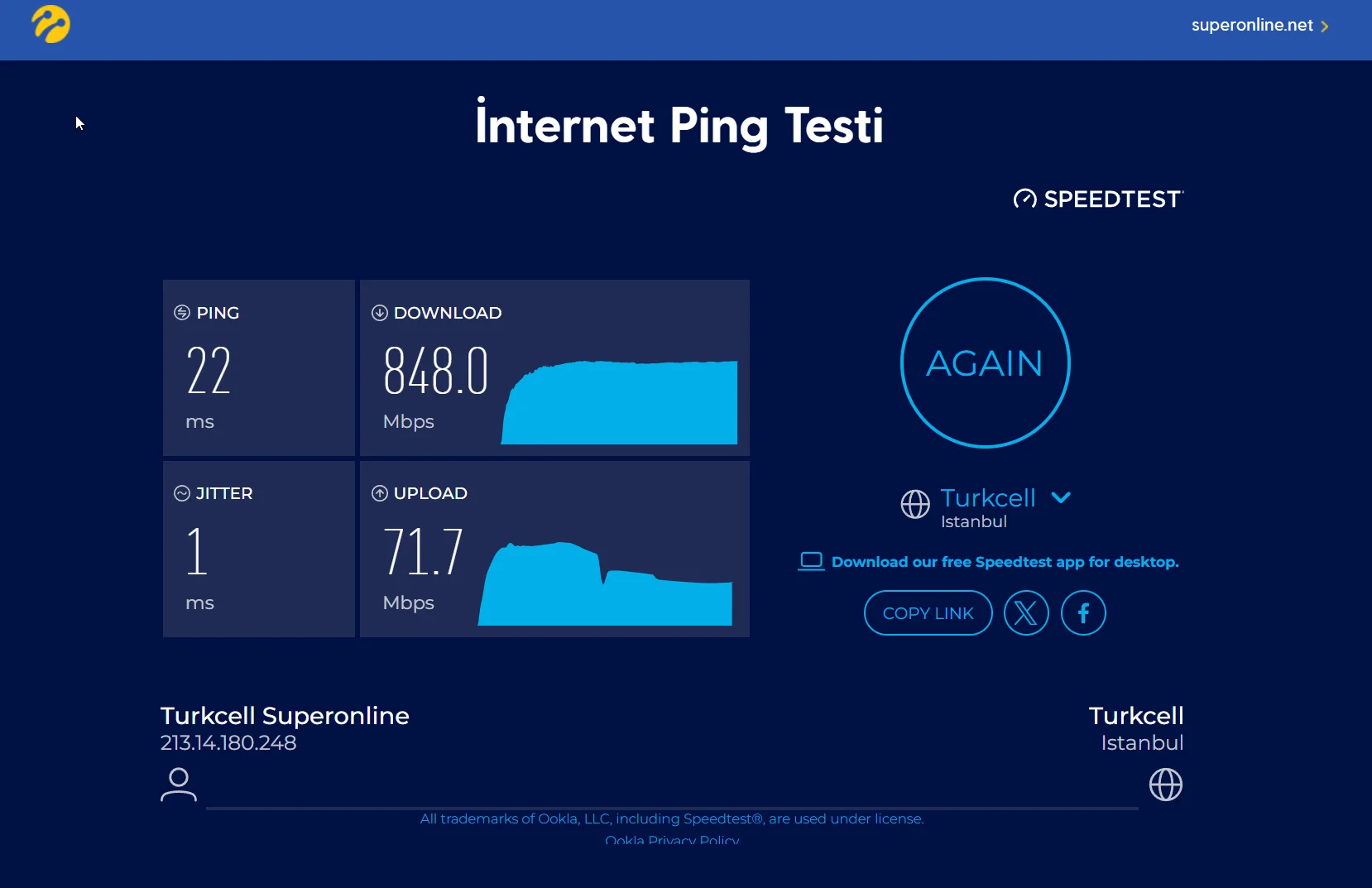This screenshot has height=888, width=1372.
Task: Click the globe icon at bottom right
Action: coord(1165,785)
